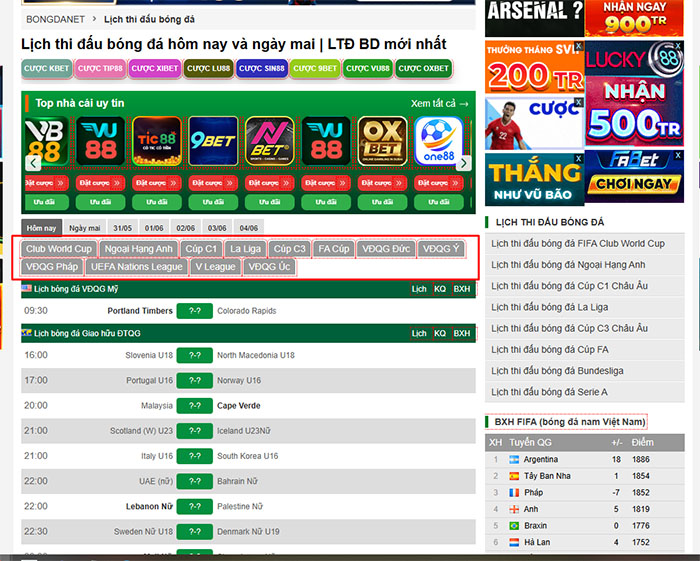Click Malaysia vs Cape Verde score button
Viewport: 700px width, 561px height.
tap(195, 406)
